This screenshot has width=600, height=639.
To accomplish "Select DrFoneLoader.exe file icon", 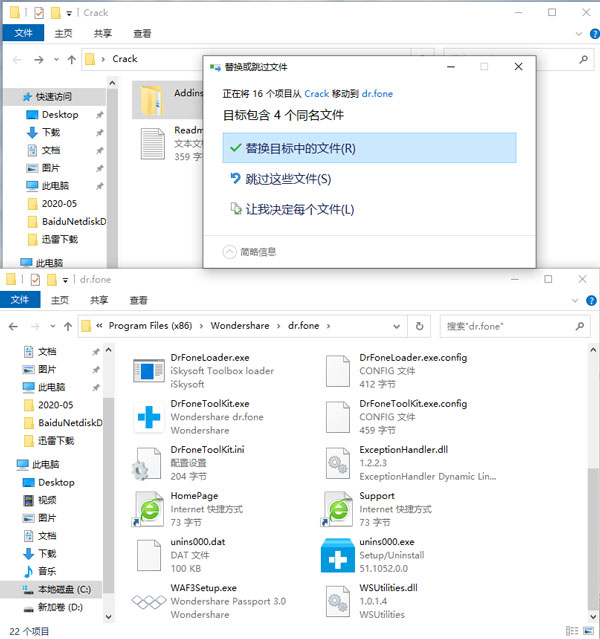I will 149,370.
